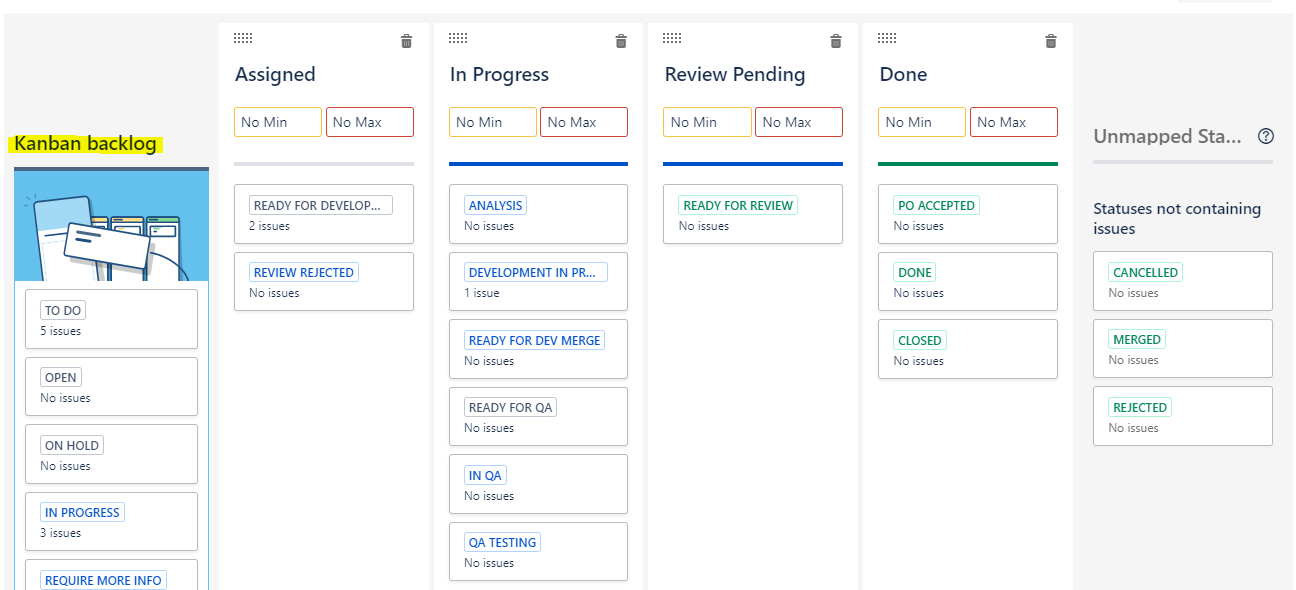Click the No Max field under Review Pending
The width and height of the screenshot is (1296, 590).
pyautogui.click(x=799, y=122)
